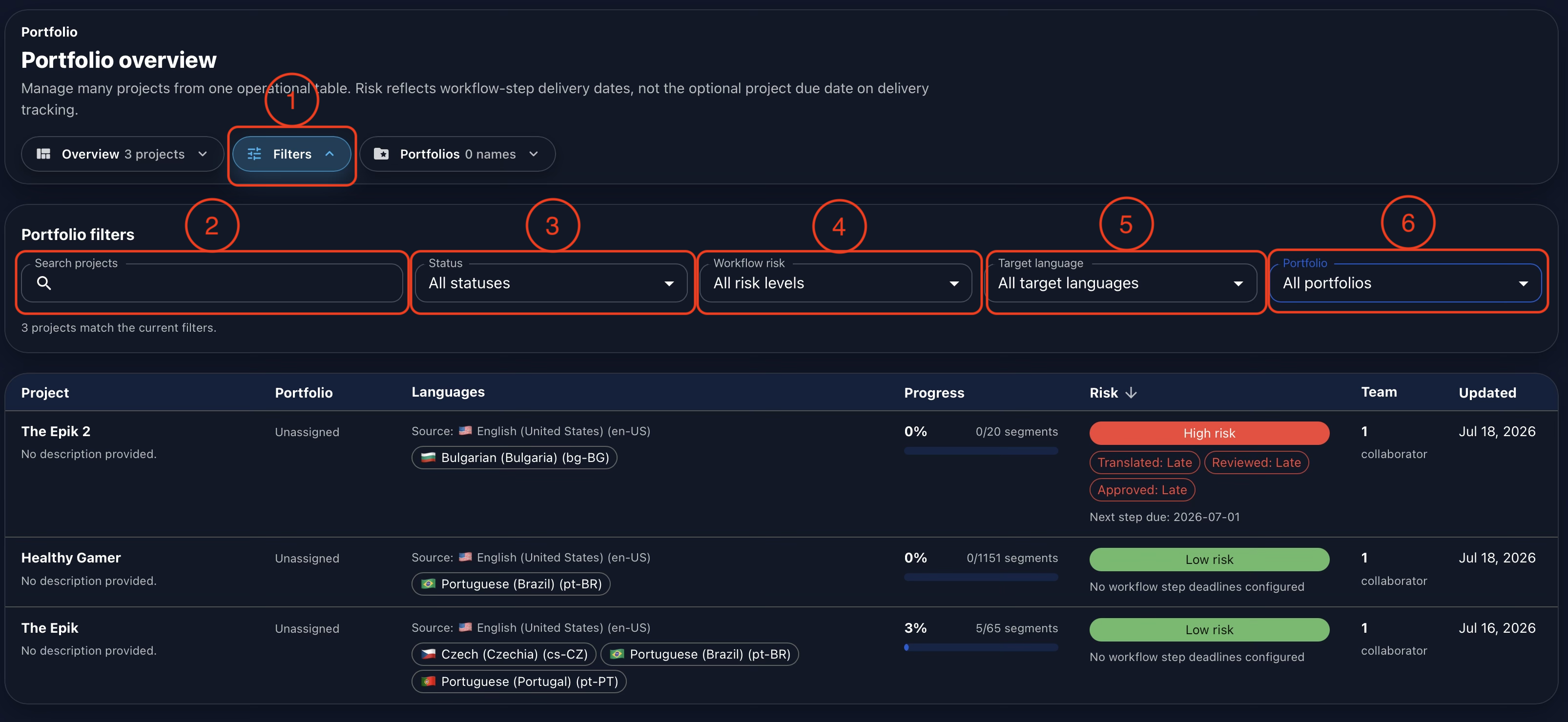Click the US flag in The Epik row
This screenshot has height=722, width=1568.
click(x=465, y=627)
